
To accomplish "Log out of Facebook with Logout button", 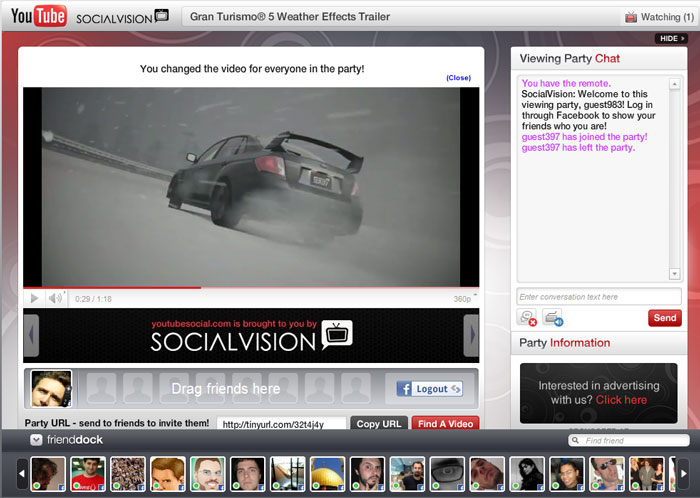I will [x=429, y=389].
